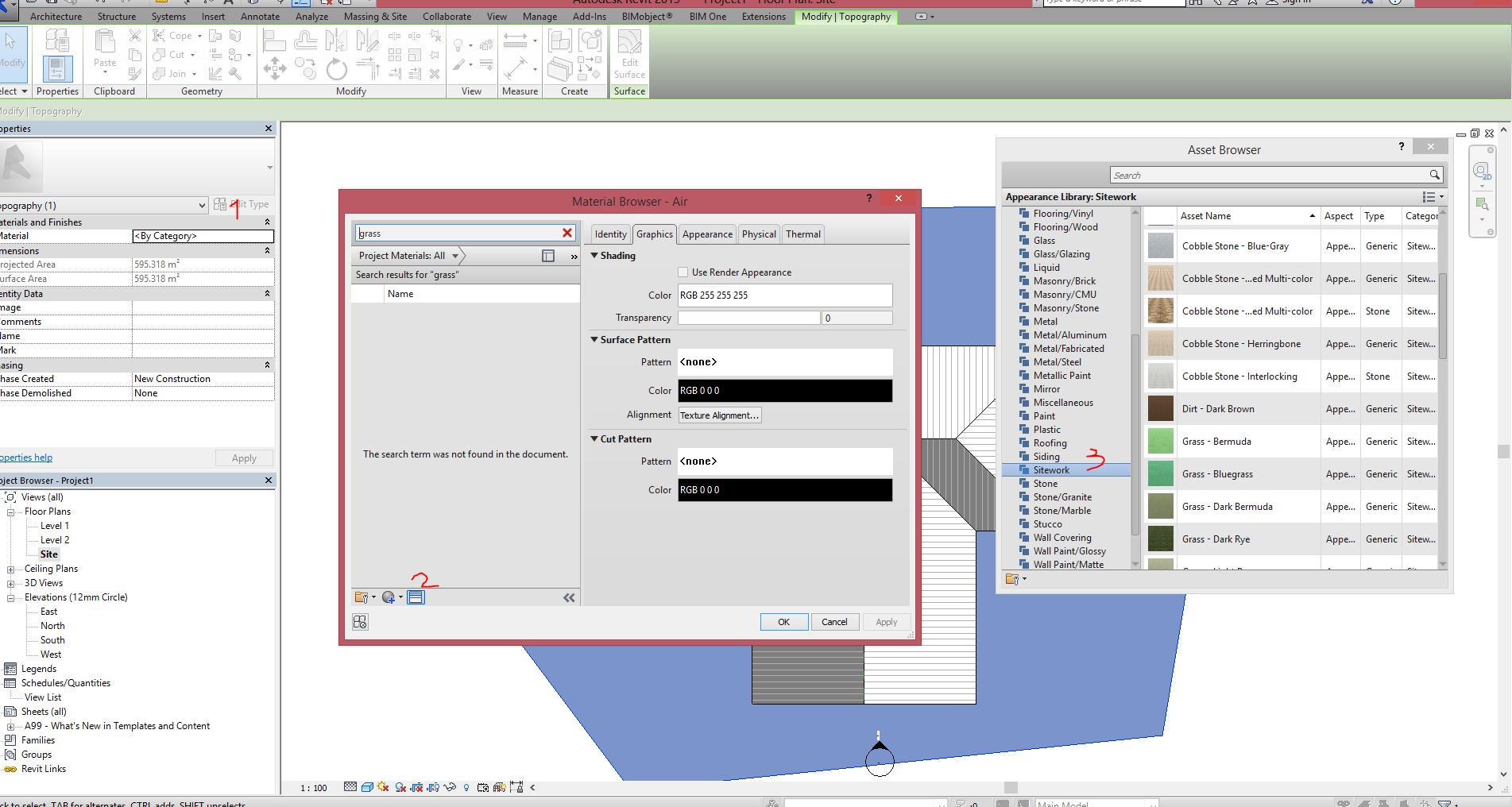Select Sitework category in Asset Browser
The height and width of the screenshot is (807, 1512).
pyautogui.click(x=1065, y=470)
